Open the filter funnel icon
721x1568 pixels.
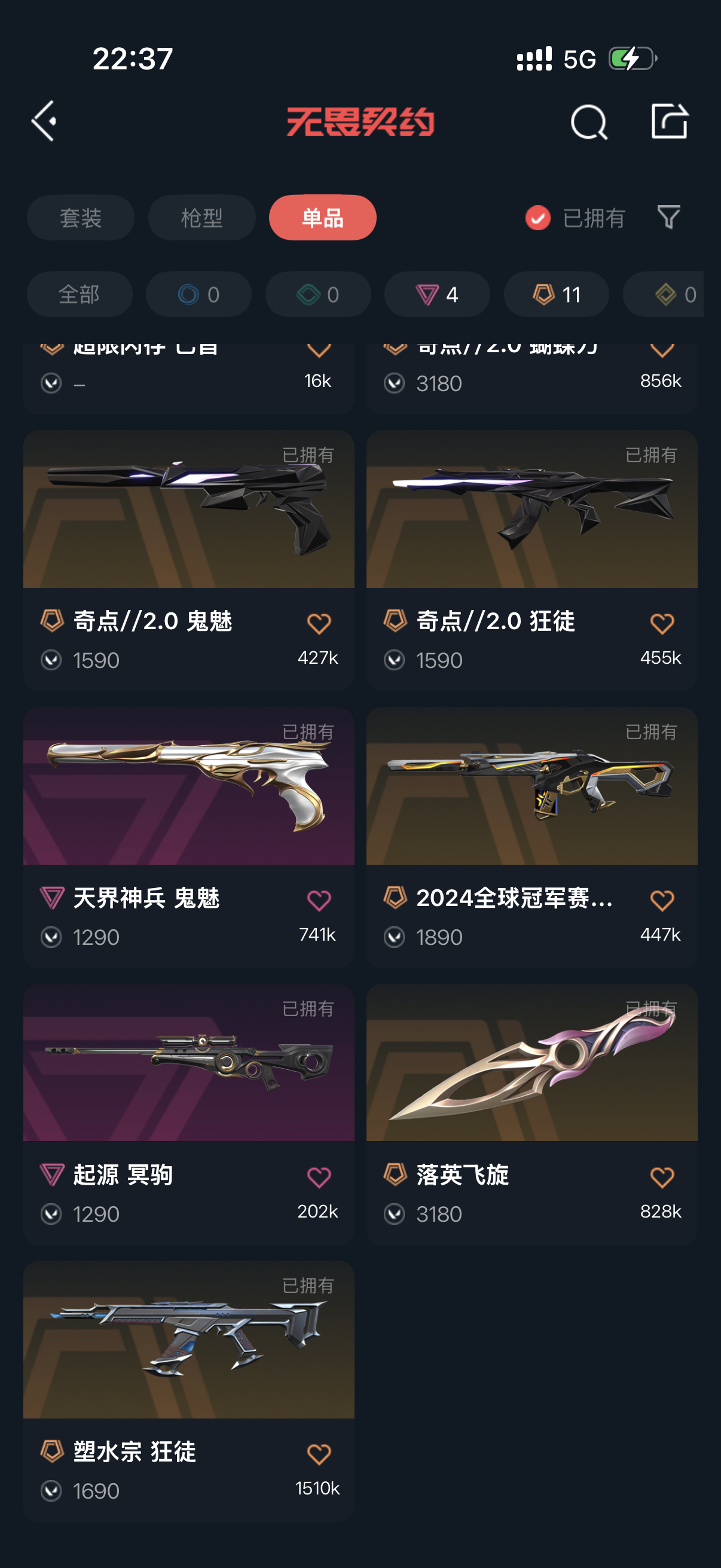coord(668,217)
